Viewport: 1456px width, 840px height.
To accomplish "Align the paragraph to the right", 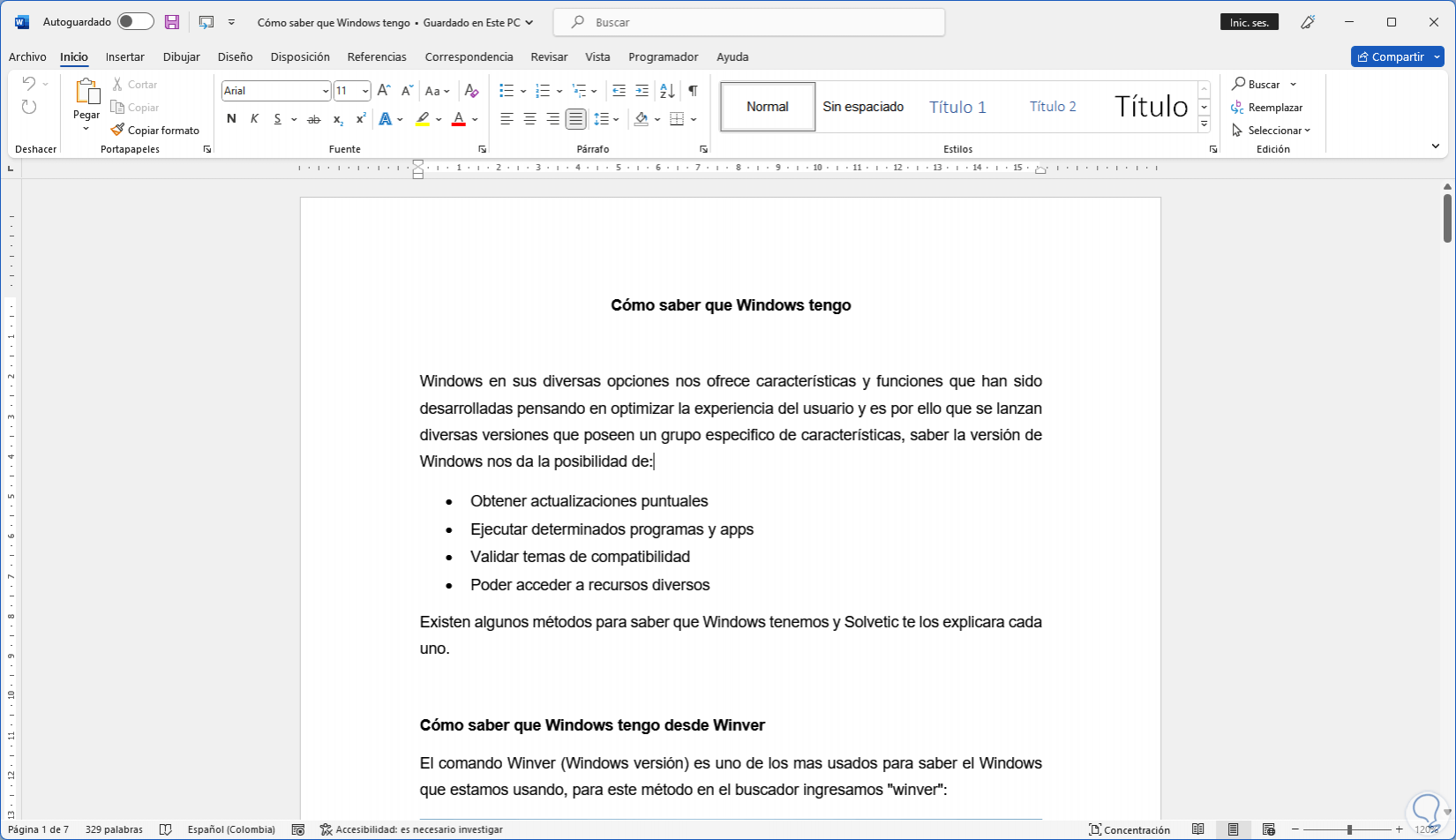I will pos(552,119).
